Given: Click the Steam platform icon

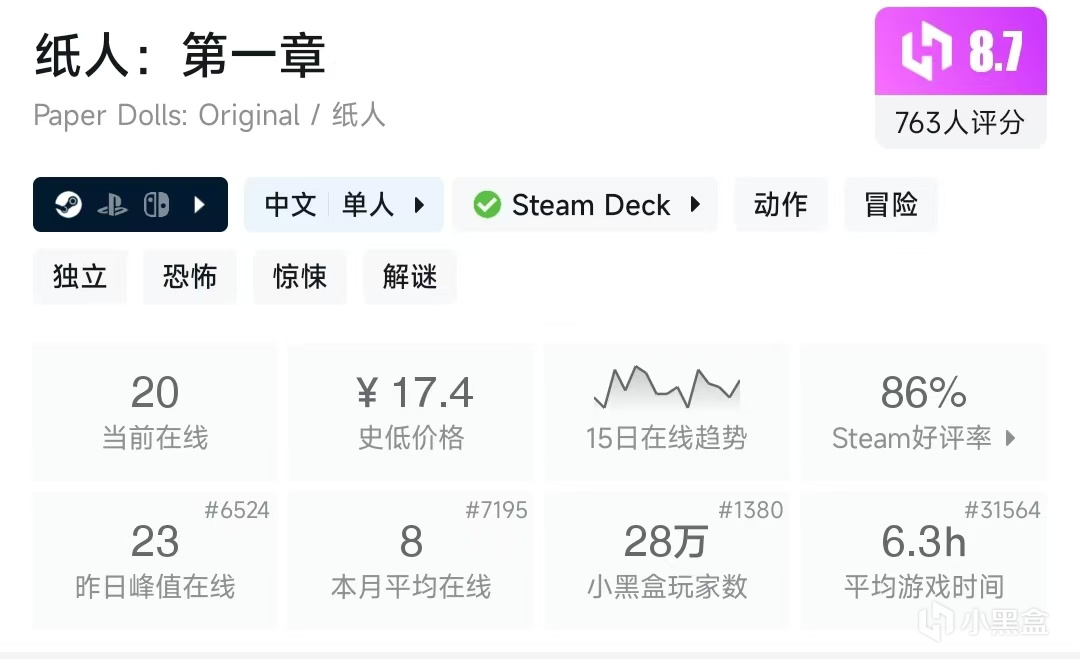Looking at the screenshot, I should [x=69, y=205].
